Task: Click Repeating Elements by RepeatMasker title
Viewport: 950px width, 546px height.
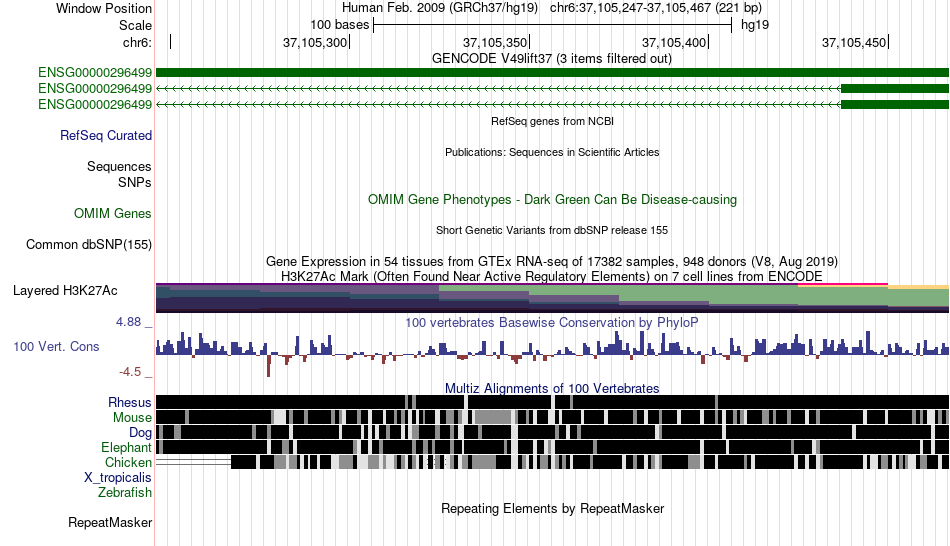Action: pyautogui.click(x=552, y=508)
